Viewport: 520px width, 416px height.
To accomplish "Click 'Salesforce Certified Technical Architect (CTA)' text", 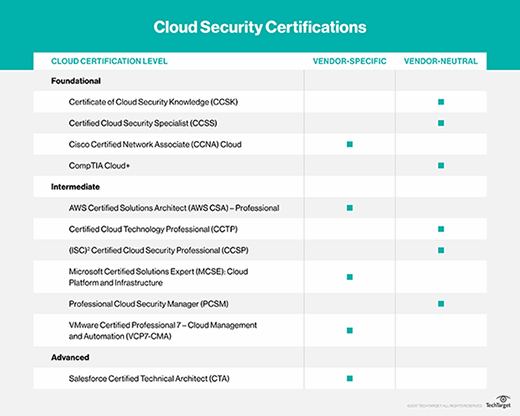I will (x=149, y=379).
